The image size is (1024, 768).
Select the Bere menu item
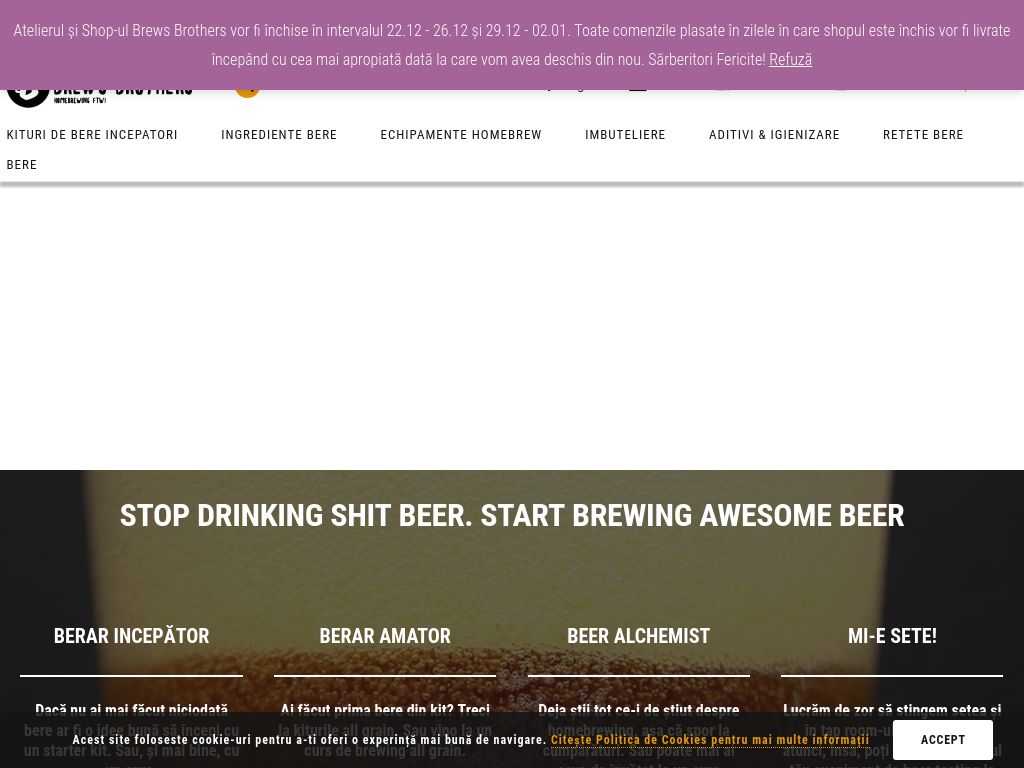(22, 164)
